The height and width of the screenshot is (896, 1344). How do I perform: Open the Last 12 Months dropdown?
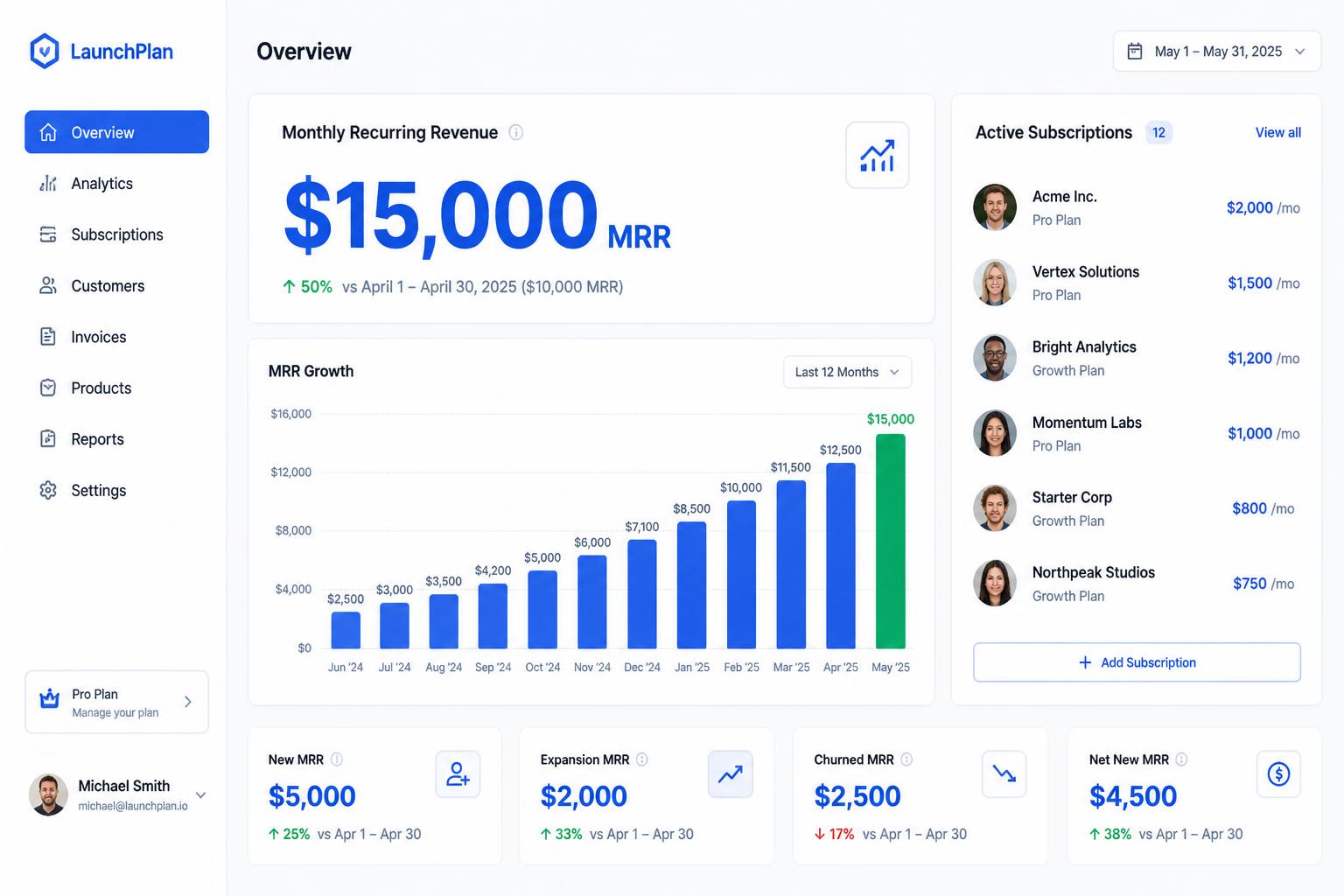tap(847, 372)
